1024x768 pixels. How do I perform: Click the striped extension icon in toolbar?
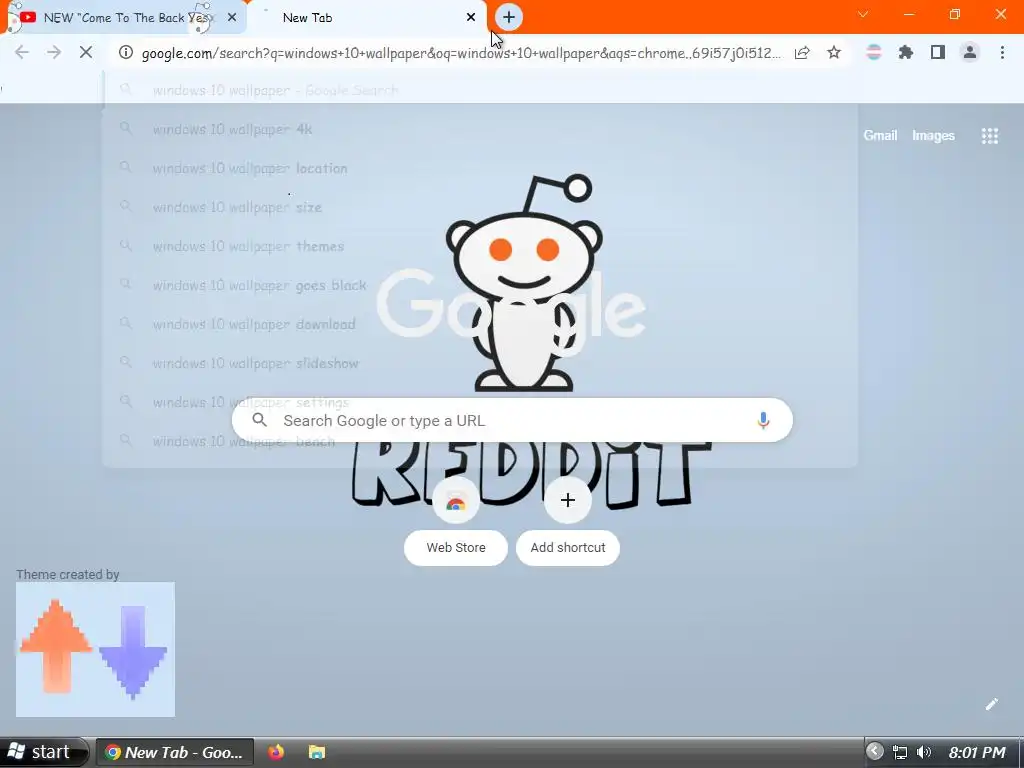(x=873, y=52)
